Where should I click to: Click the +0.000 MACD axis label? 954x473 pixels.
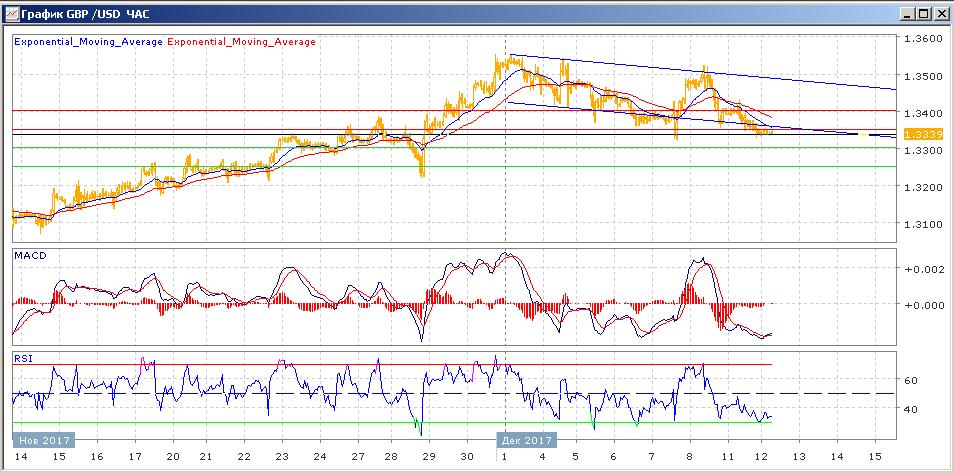point(924,305)
